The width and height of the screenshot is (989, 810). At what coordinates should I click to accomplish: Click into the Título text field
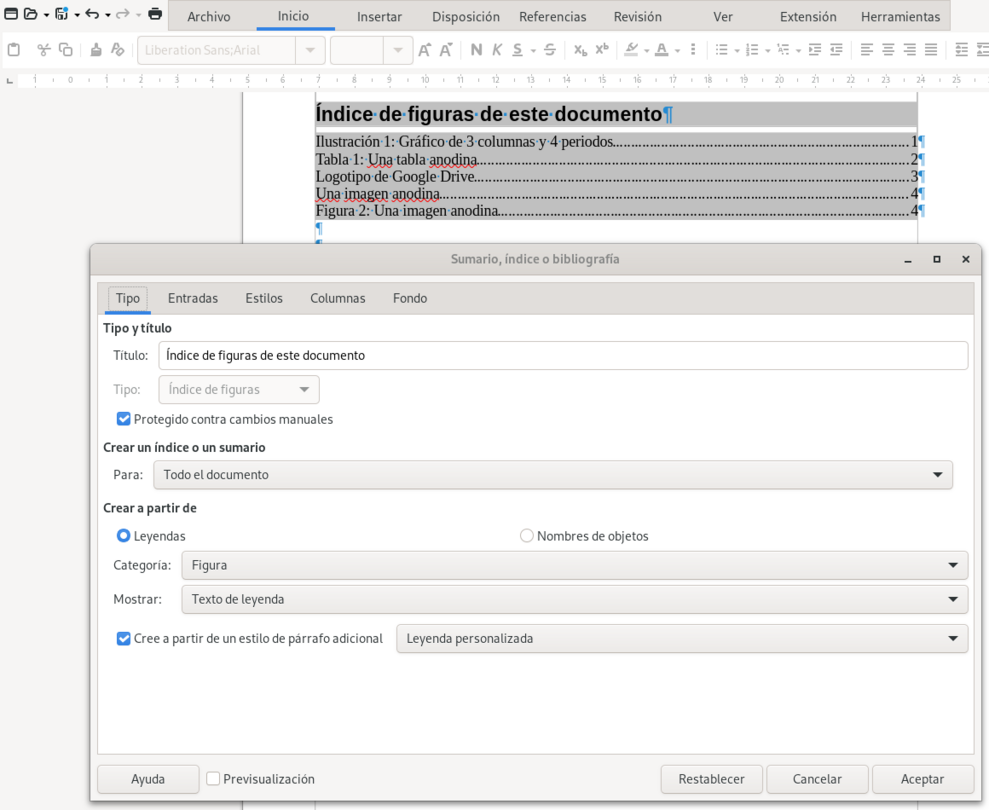coord(562,355)
